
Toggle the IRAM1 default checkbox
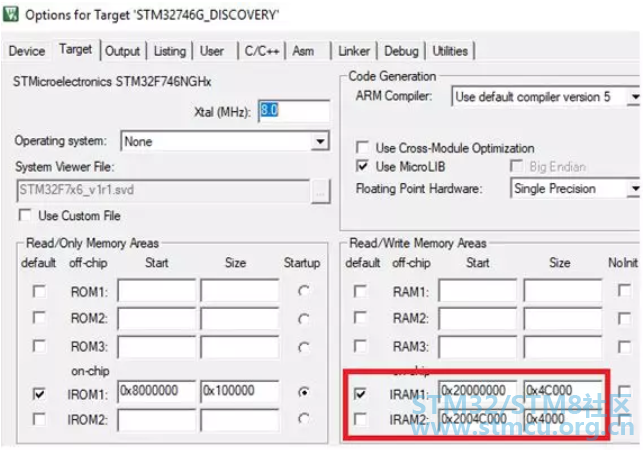coord(360,394)
